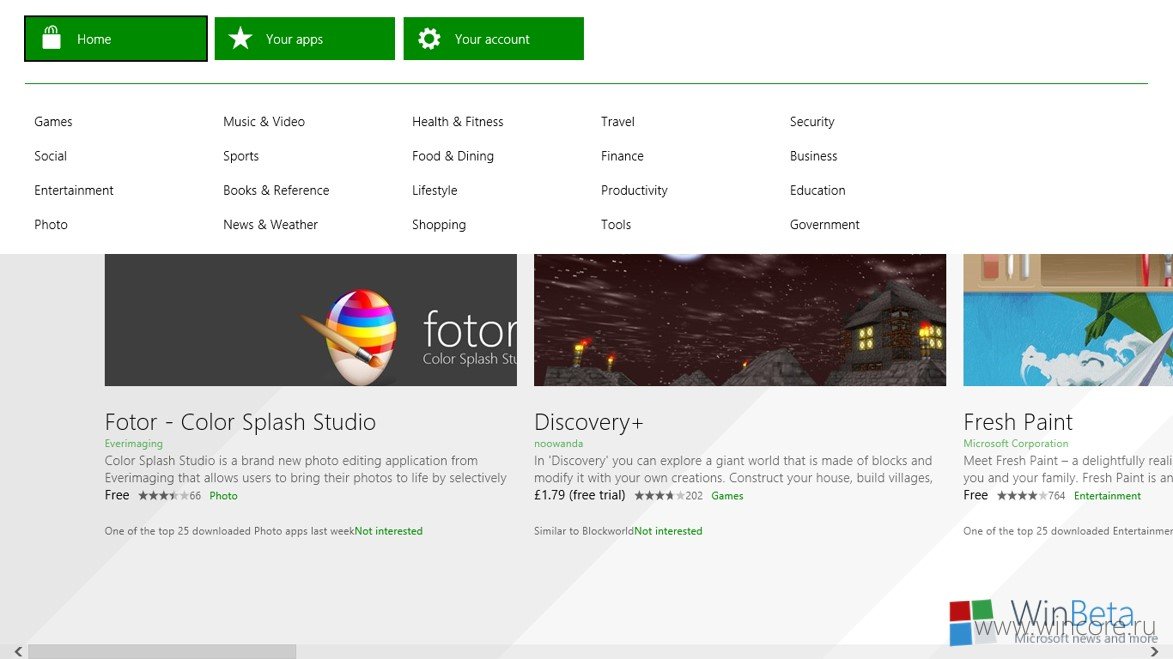The image size is (1173, 659).
Task: Click the Discovery+ app title
Action: pos(589,422)
